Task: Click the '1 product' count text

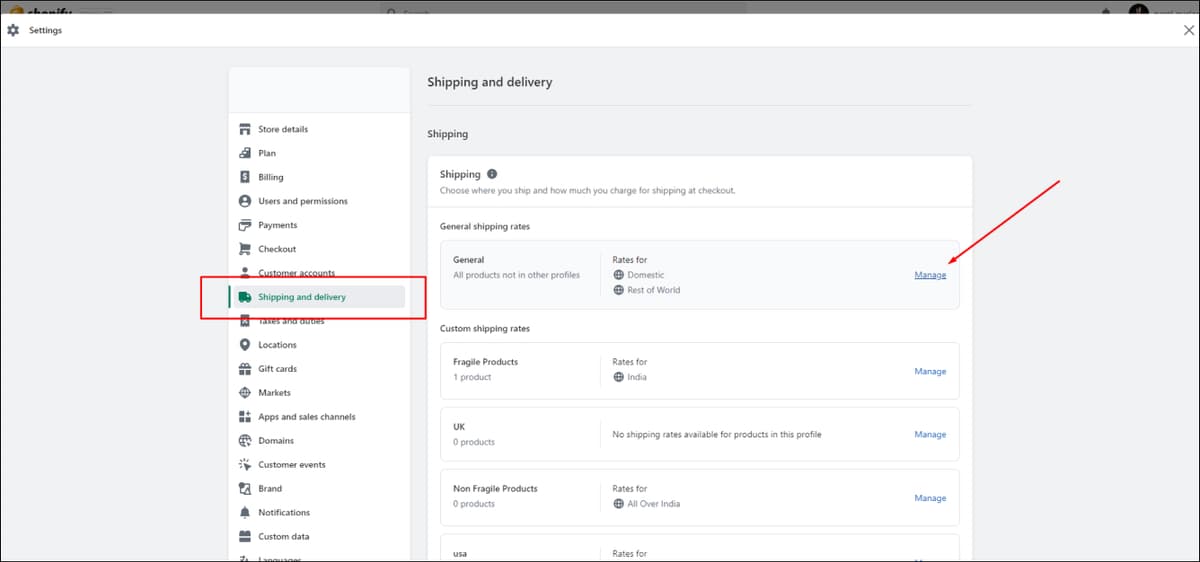Action: click(x=472, y=378)
